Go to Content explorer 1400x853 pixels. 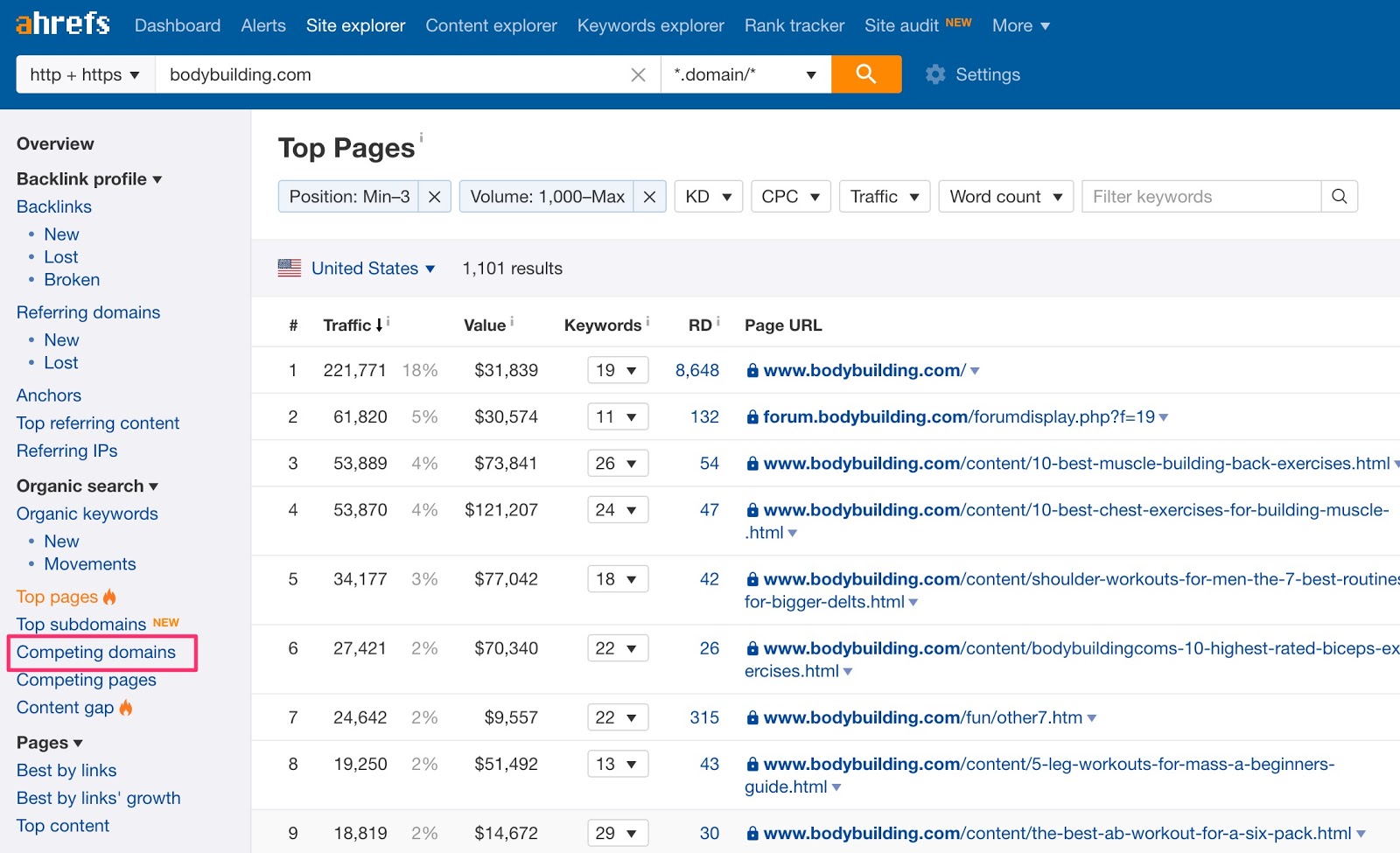(491, 25)
